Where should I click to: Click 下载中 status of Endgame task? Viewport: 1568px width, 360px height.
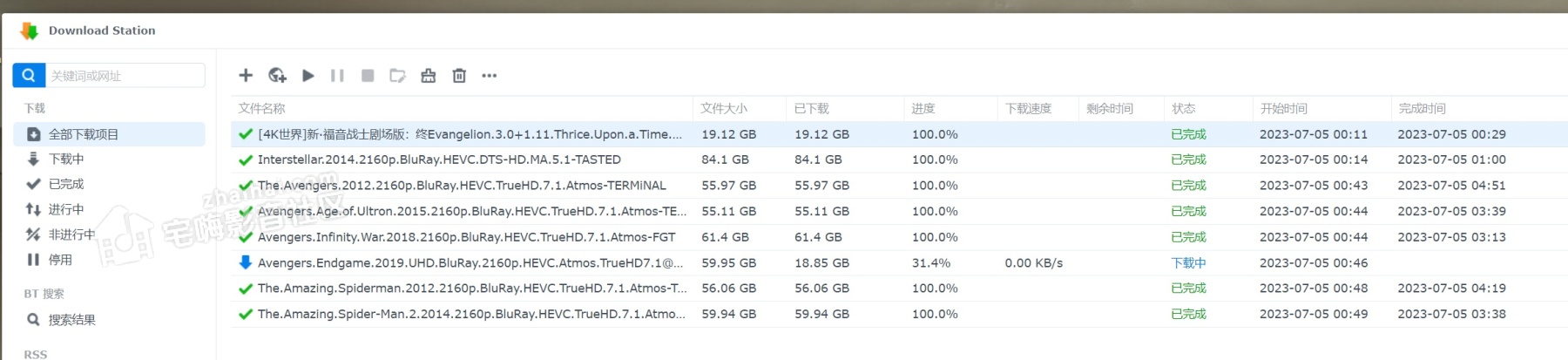click(x=1188, y=262)
